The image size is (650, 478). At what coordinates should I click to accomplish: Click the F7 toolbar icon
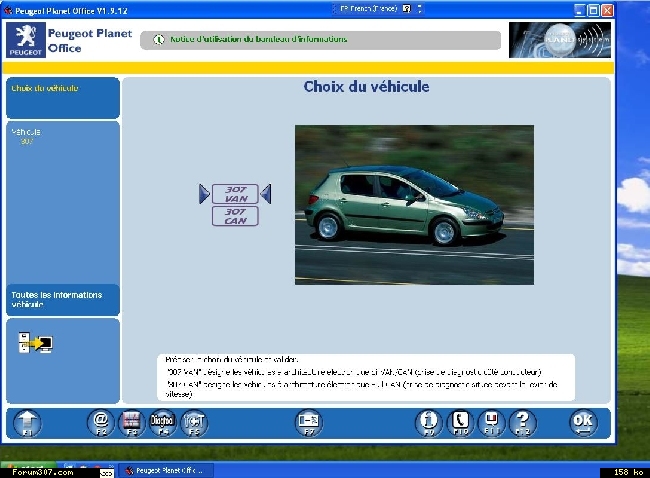[x=309, y=423]
